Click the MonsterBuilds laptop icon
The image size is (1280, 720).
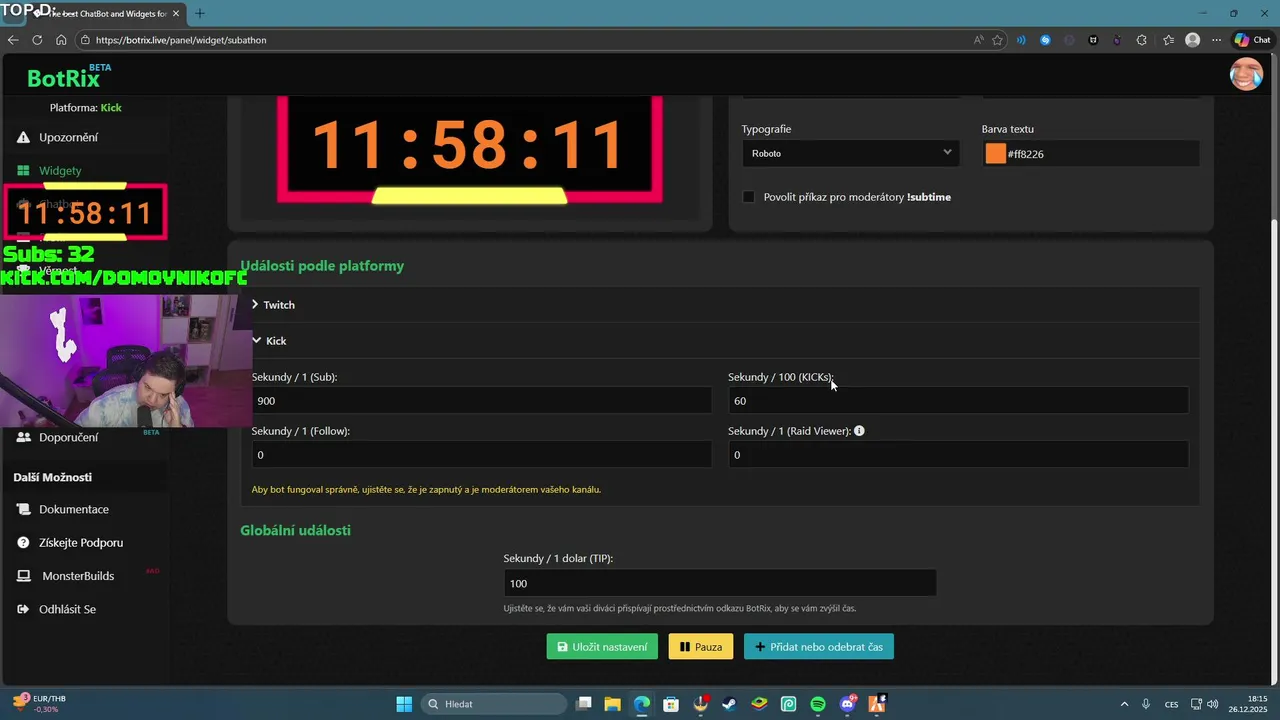(24, 576)
